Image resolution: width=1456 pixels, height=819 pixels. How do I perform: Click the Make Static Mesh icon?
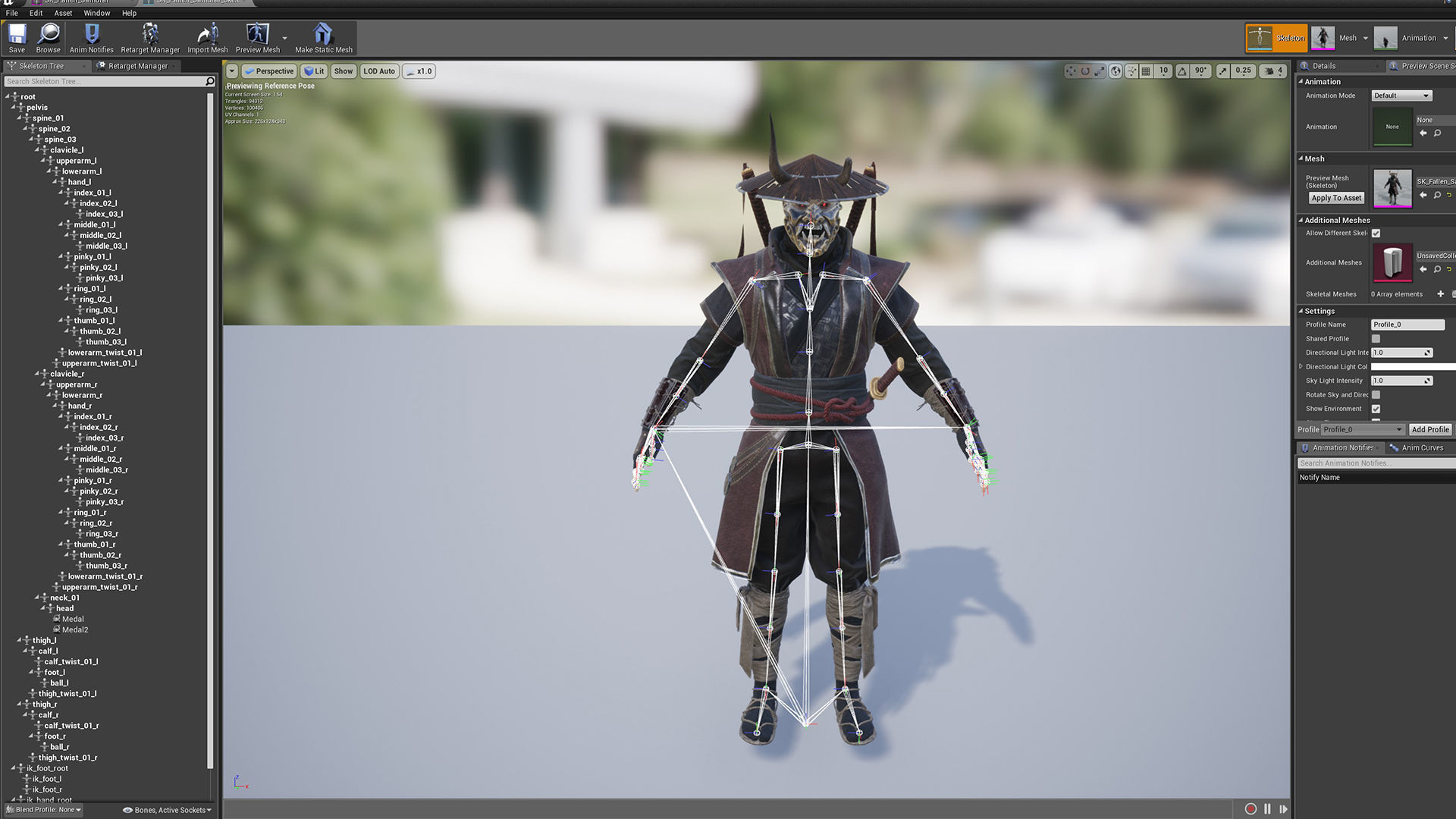coord(323,38)
